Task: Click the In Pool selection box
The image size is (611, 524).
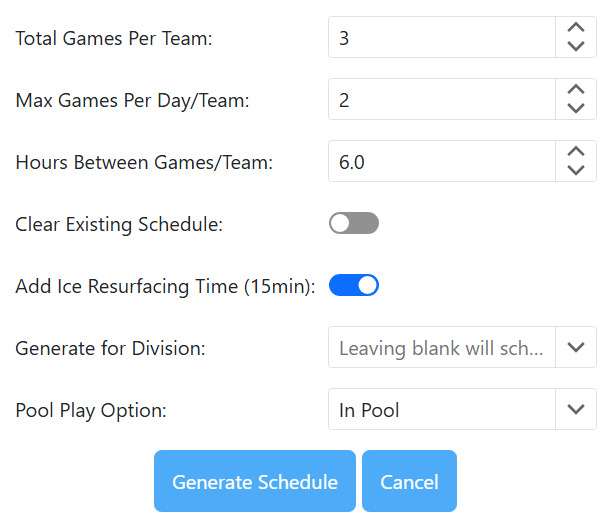Action: 441,409
